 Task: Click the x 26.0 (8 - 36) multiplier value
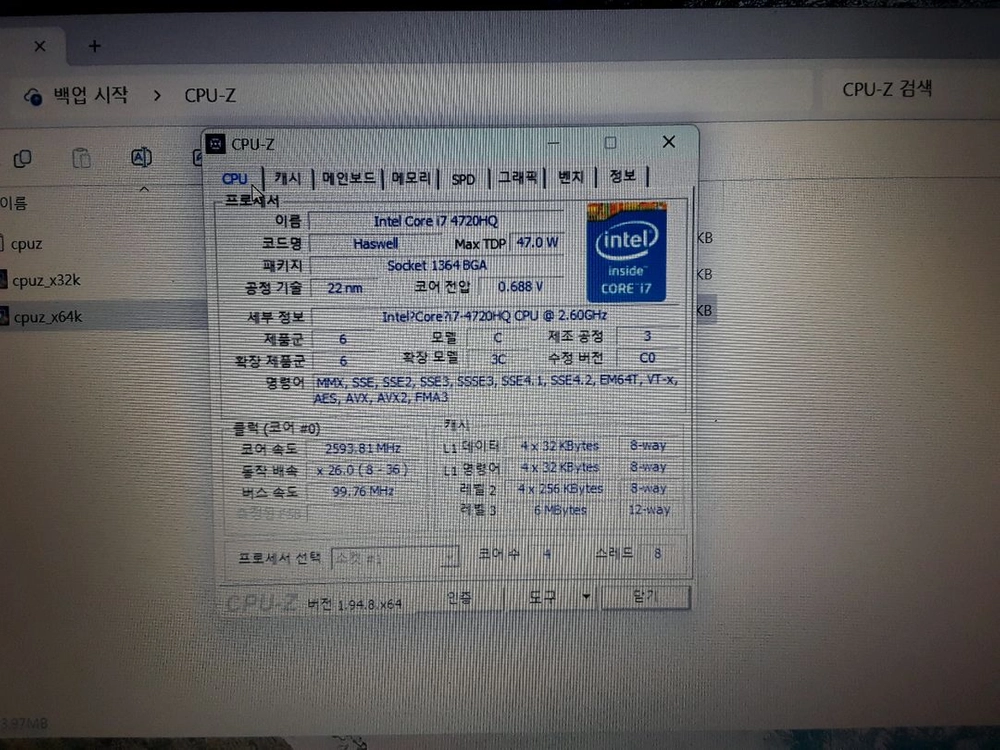coord(362,470)
